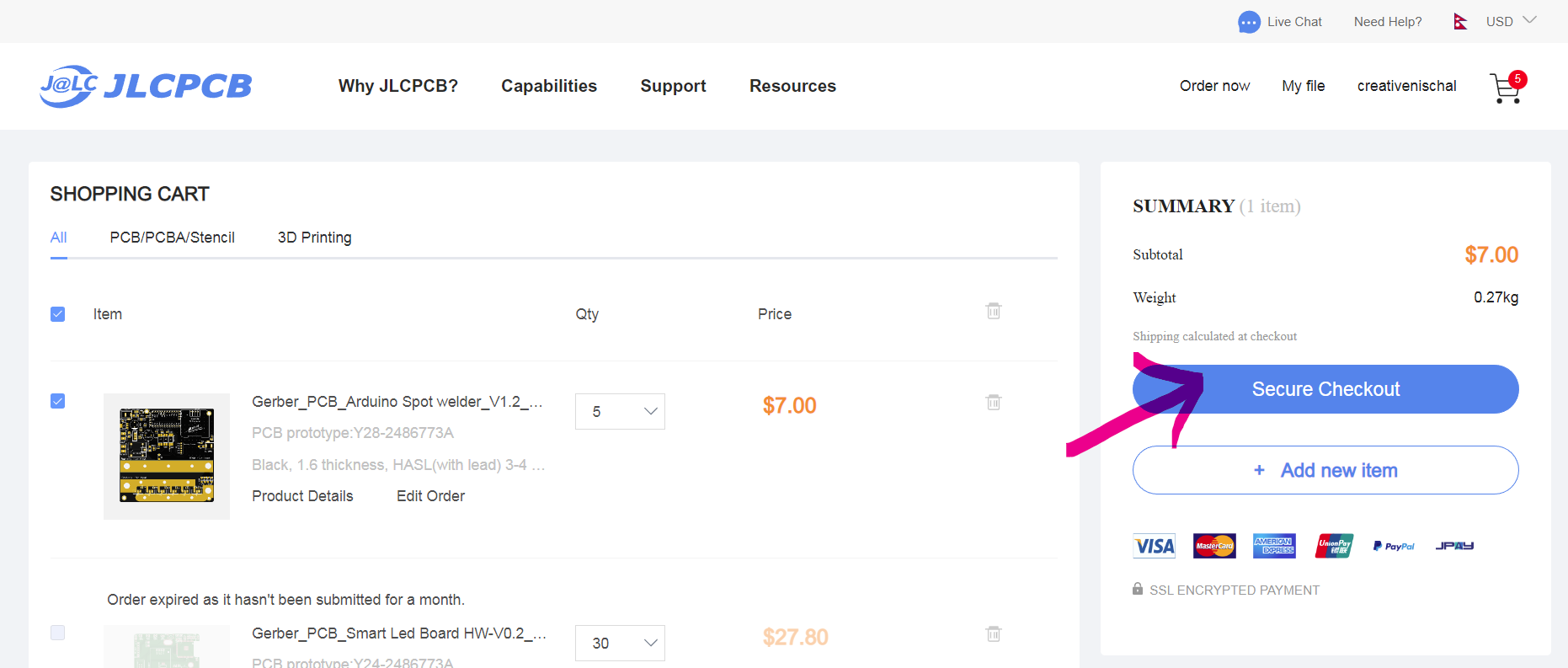Click the Live Chat text link
The image size is (1568, 668).
1294,22
